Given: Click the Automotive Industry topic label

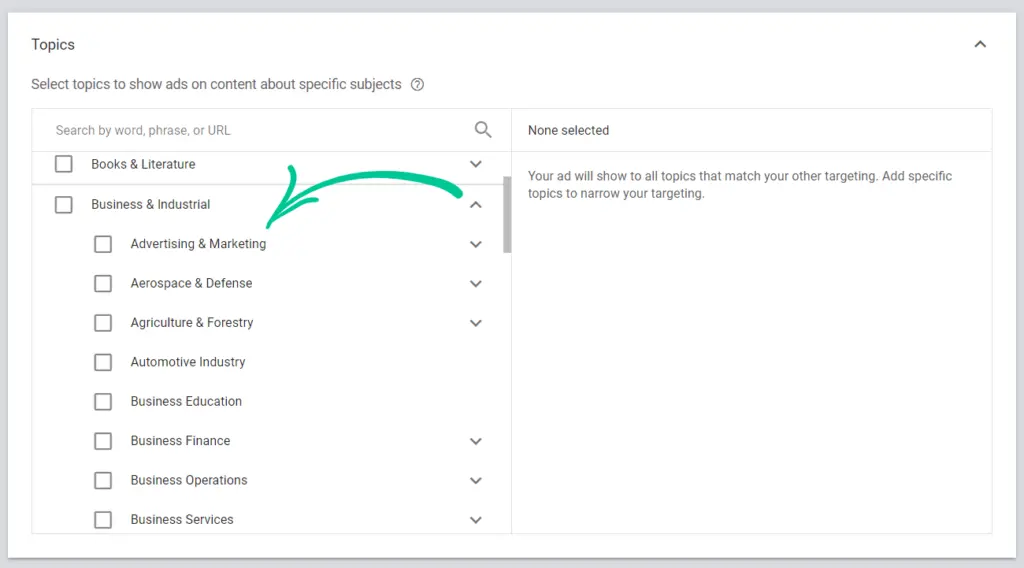Looking at the screenshot, I should pyautogui.click(x=188, y=362).
